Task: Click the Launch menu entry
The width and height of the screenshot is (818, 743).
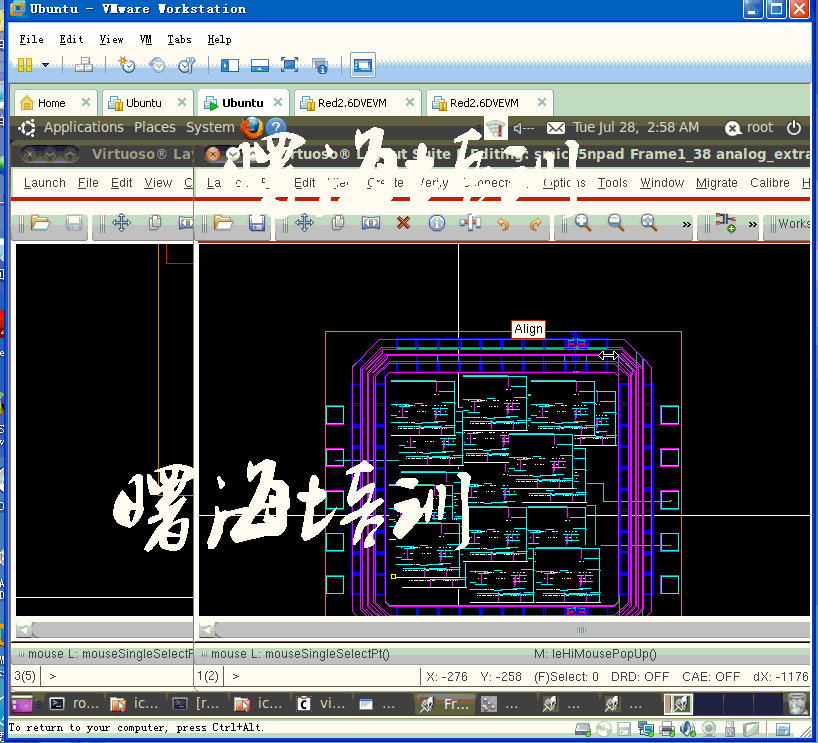Action: [44, 183]
